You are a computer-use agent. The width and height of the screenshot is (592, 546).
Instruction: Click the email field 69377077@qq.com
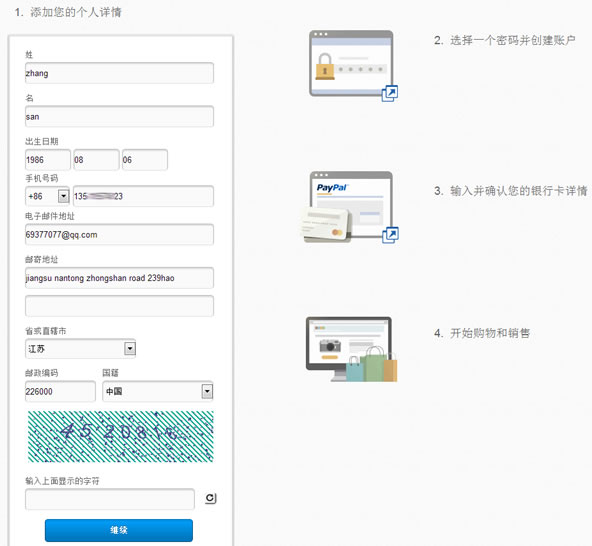coord(119,234)
